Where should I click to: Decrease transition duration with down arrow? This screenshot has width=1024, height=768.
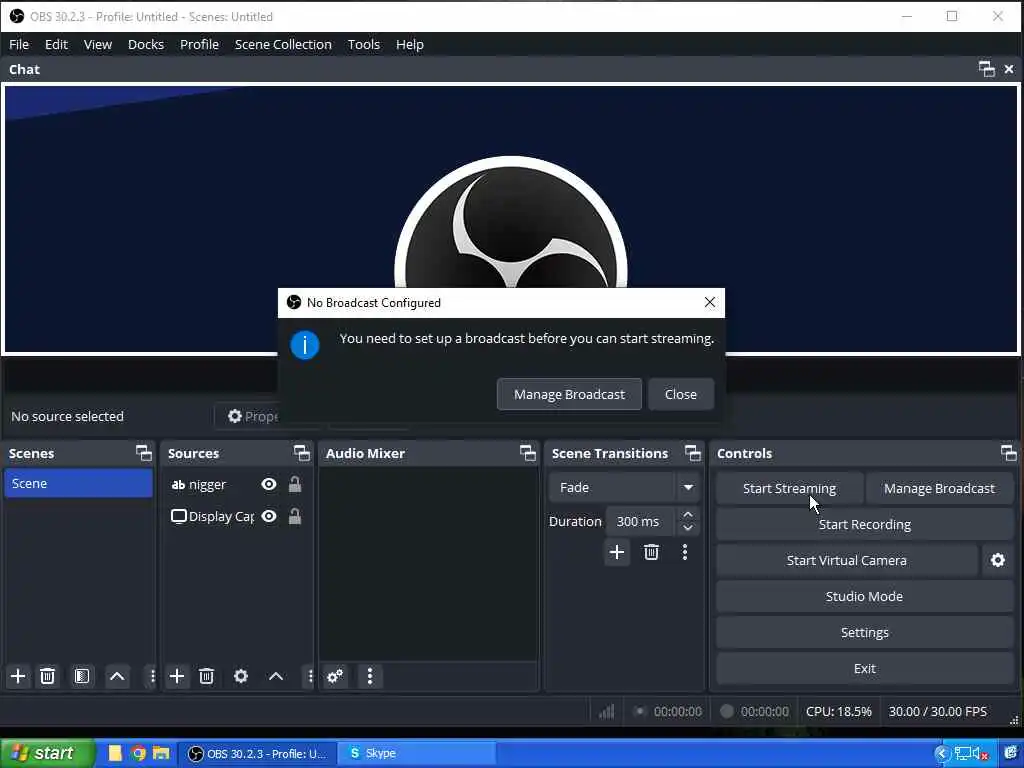coord(688,528)
